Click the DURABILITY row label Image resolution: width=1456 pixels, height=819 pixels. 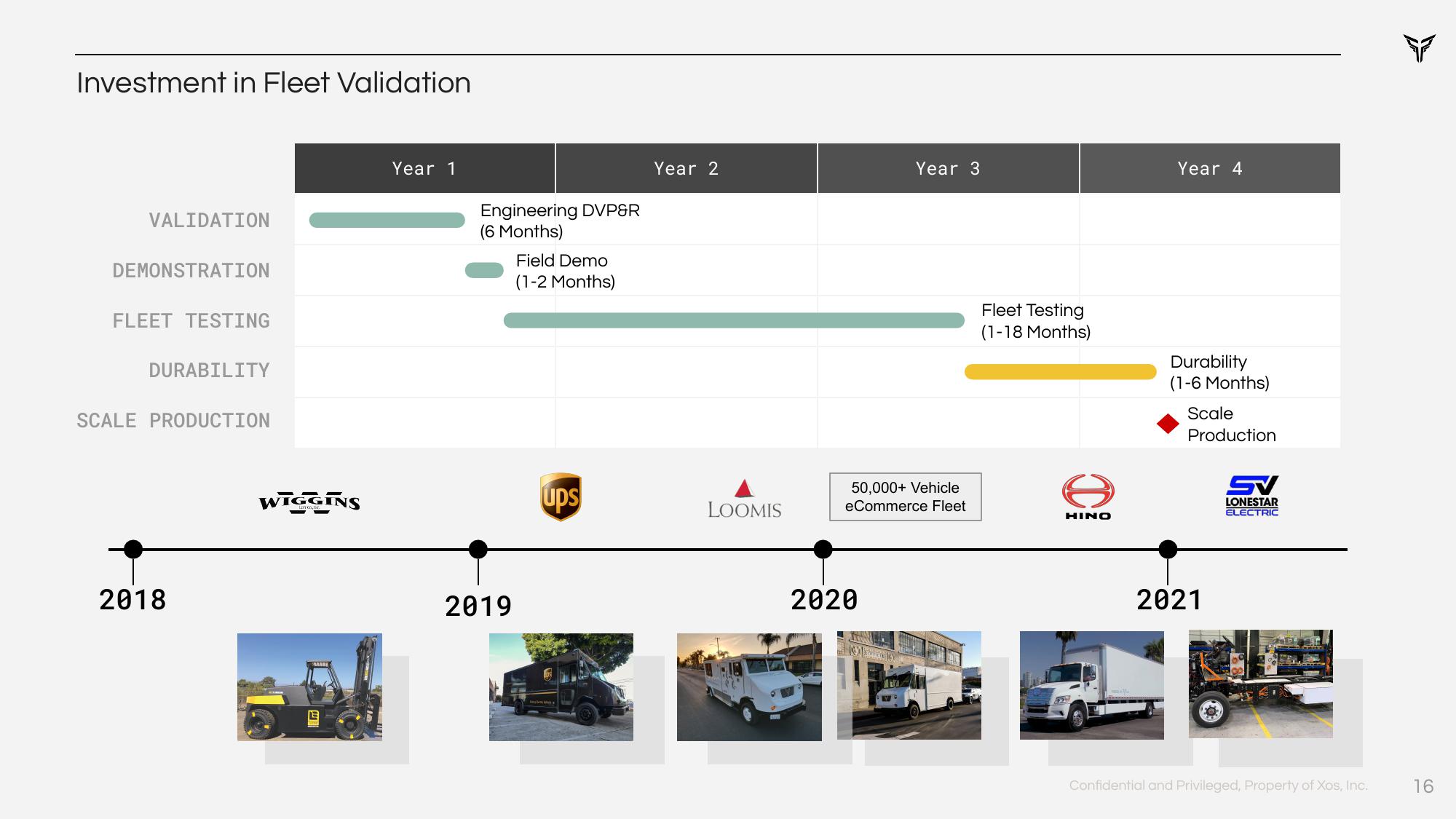209,370
